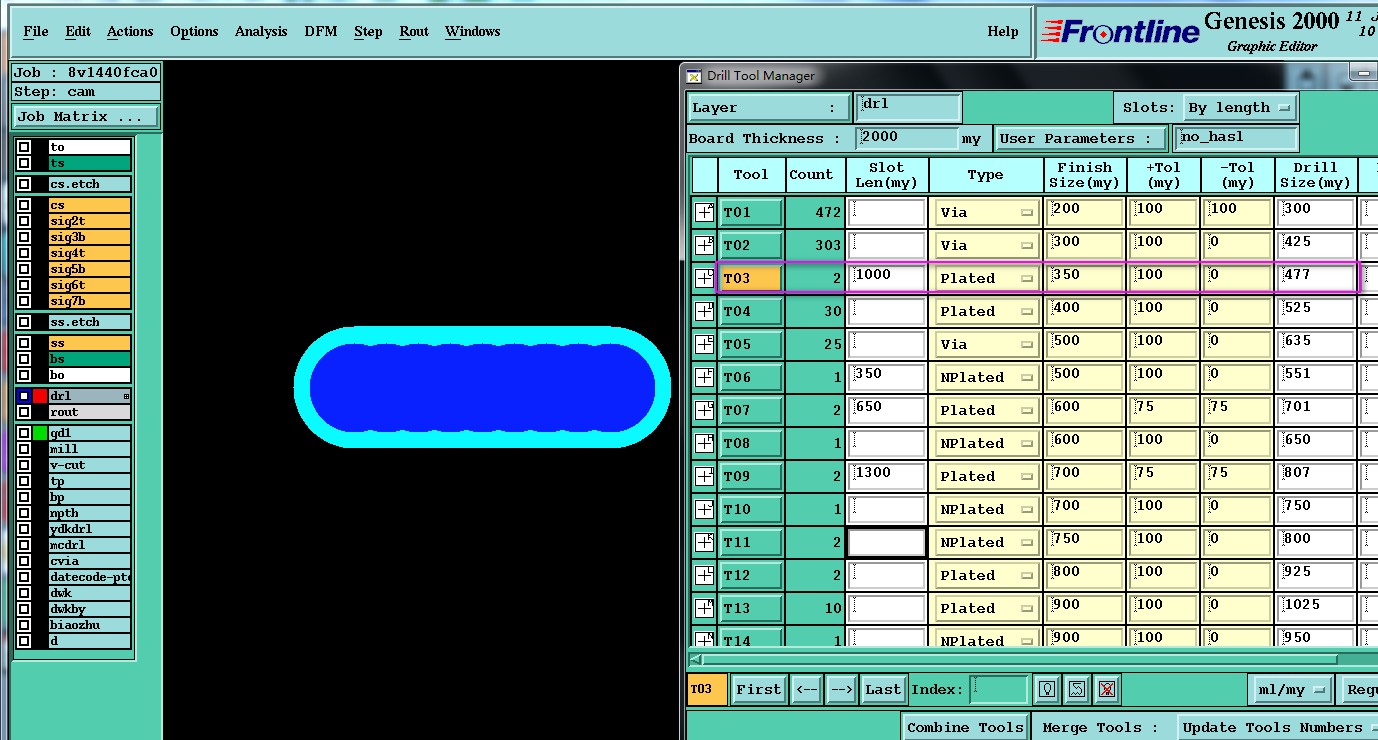
Task: Toggle display checkbox for layer rout
Action: point(23,412)
